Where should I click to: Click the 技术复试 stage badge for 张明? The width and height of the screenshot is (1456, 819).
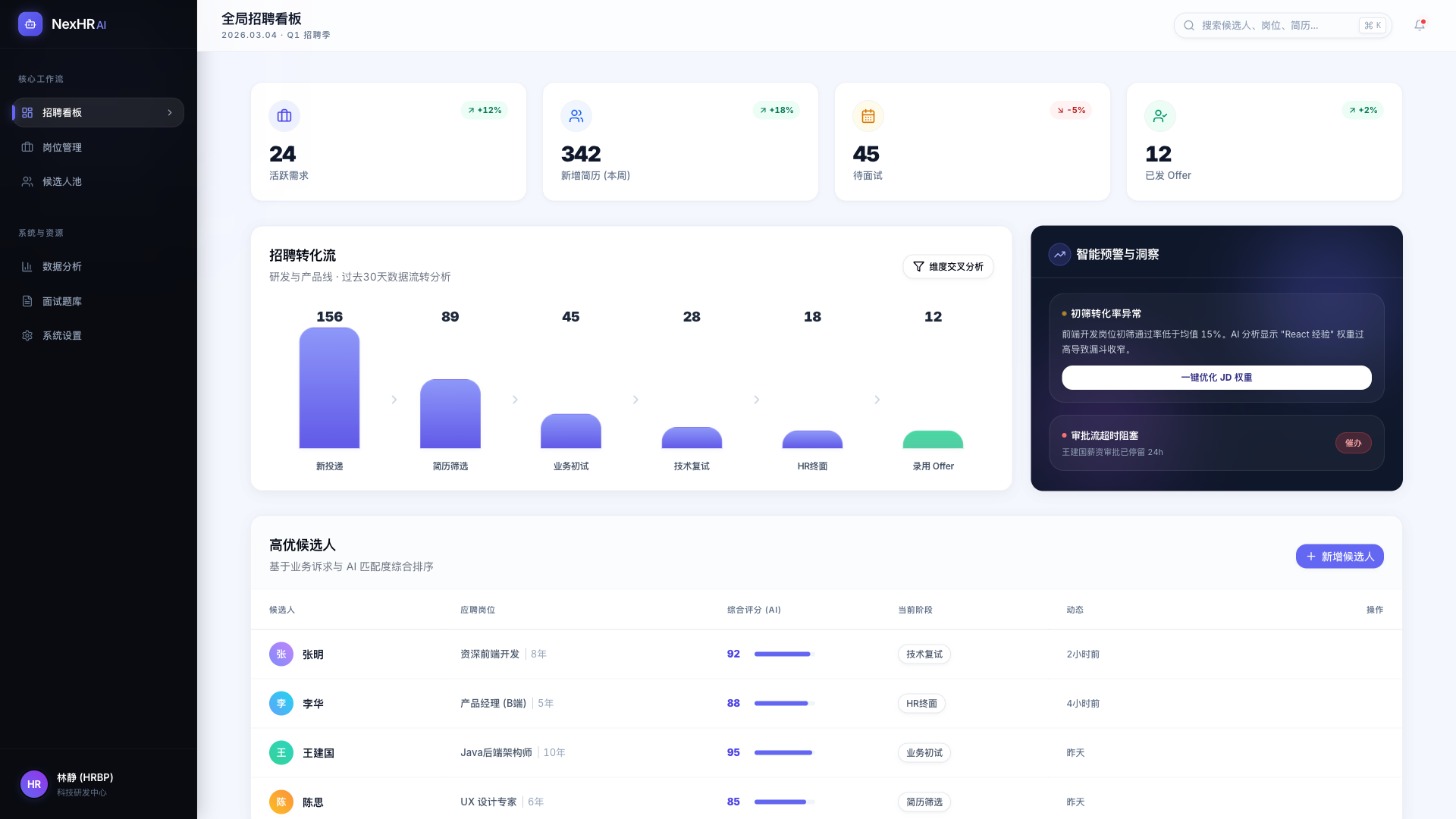click(x=924, y=654)
